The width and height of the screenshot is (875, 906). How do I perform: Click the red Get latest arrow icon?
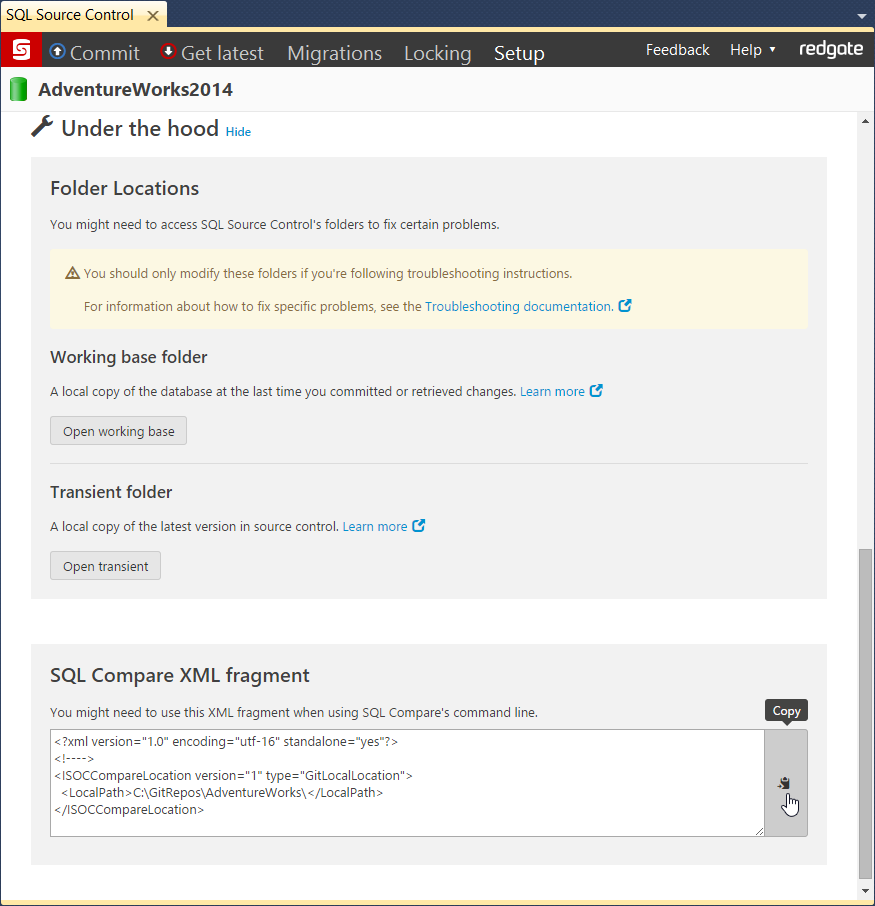pyautogui.click(x=168, y=52)
